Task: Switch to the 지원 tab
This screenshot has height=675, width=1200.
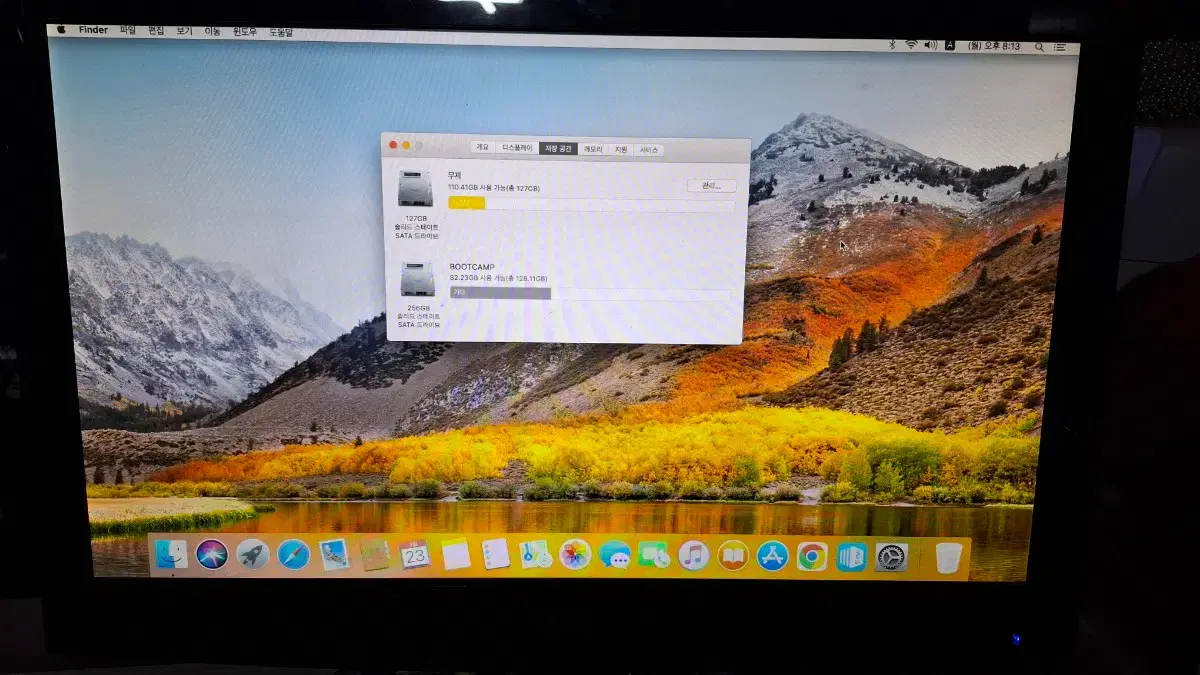Action: [621, 149]
